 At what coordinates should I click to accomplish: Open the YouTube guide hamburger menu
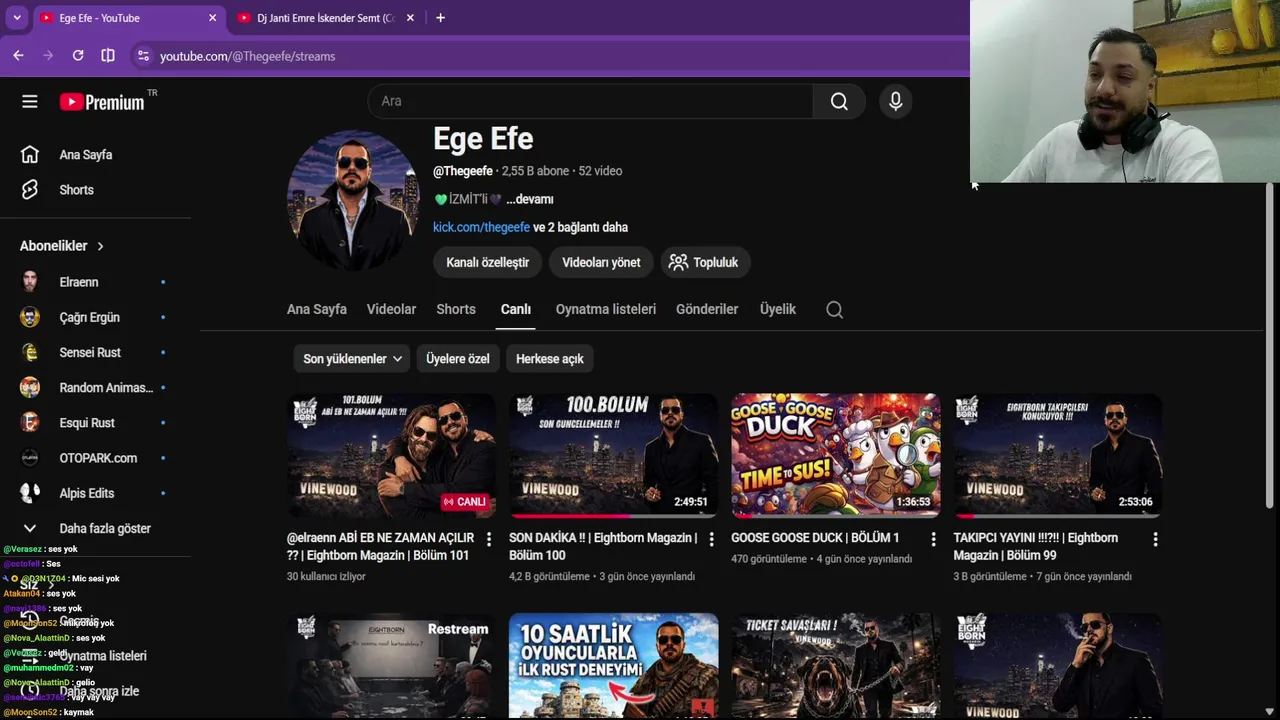[30, 101]
